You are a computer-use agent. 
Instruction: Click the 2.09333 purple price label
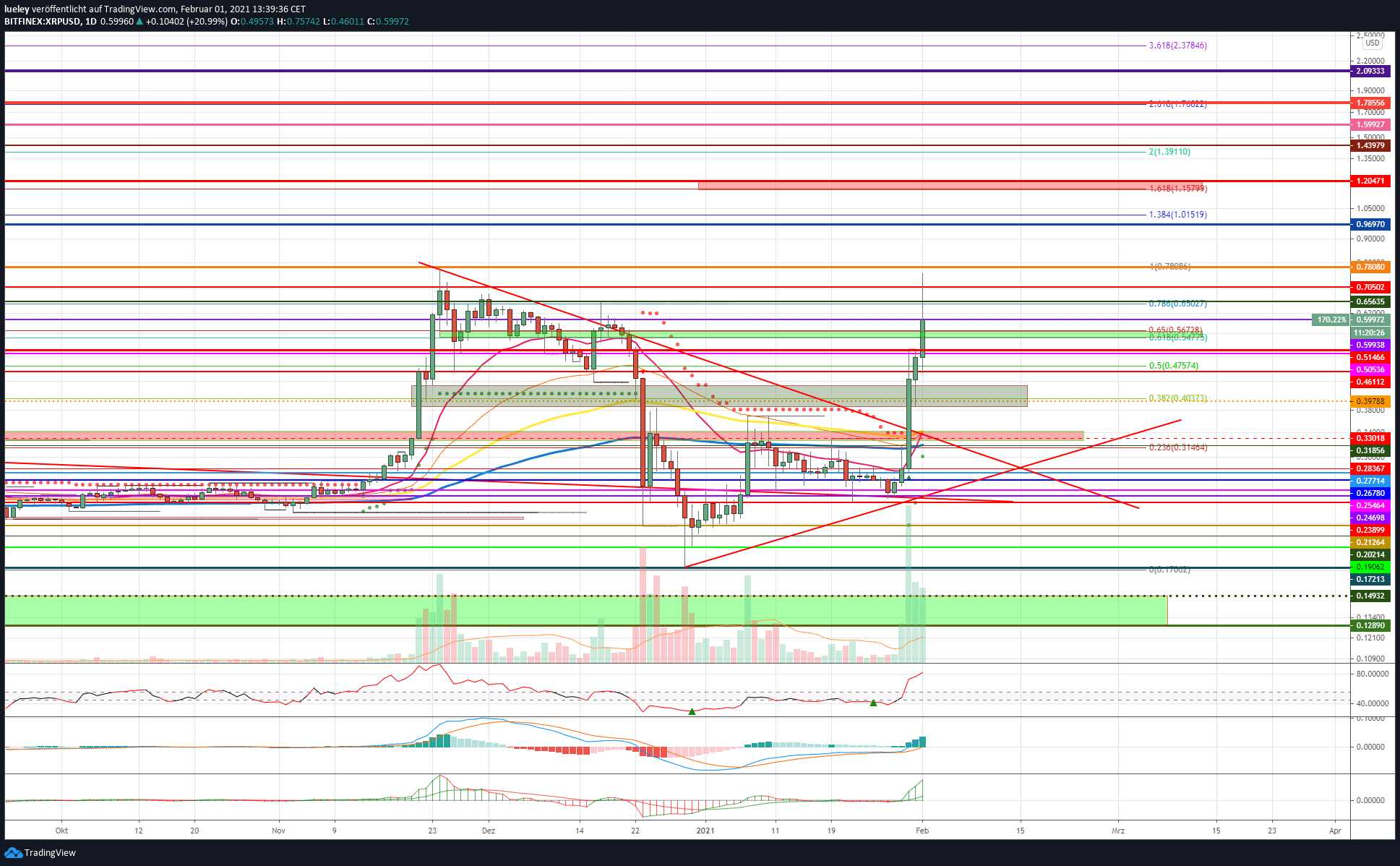pyautogui.click(x=1370, y=71)
